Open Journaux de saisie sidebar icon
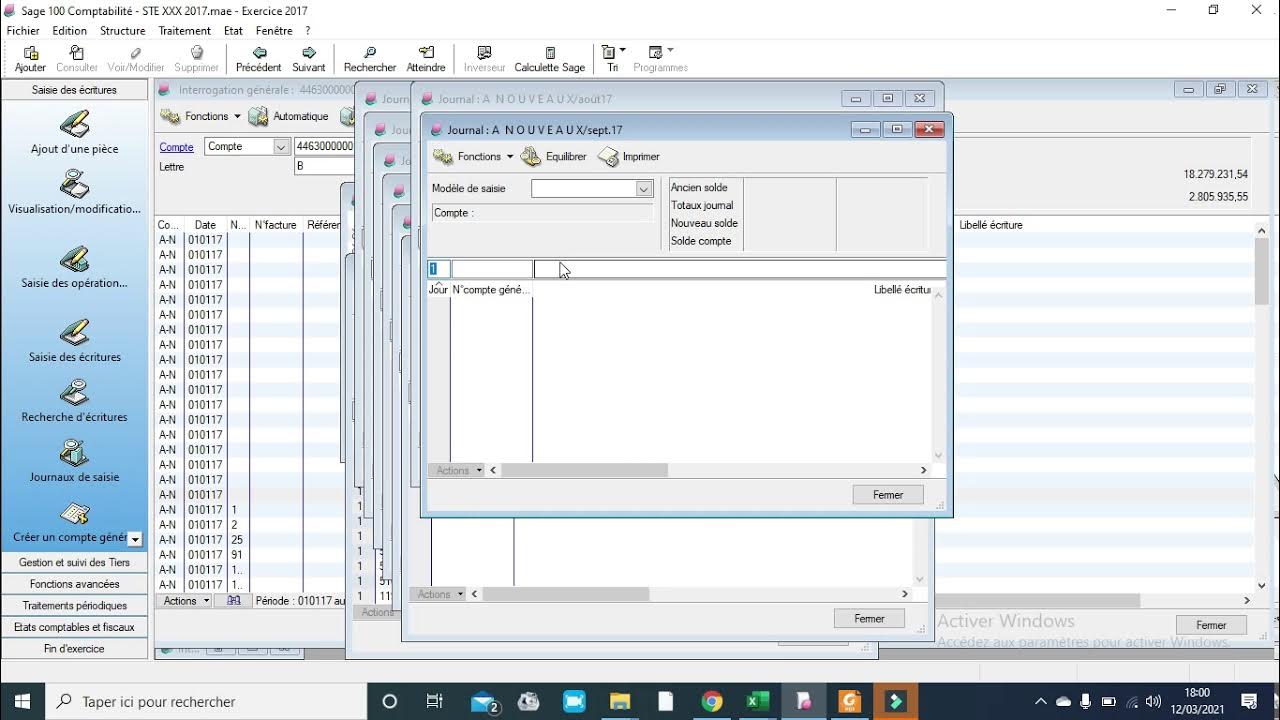The height and width of the screenshot is (720, 1280). coord(75,461)
